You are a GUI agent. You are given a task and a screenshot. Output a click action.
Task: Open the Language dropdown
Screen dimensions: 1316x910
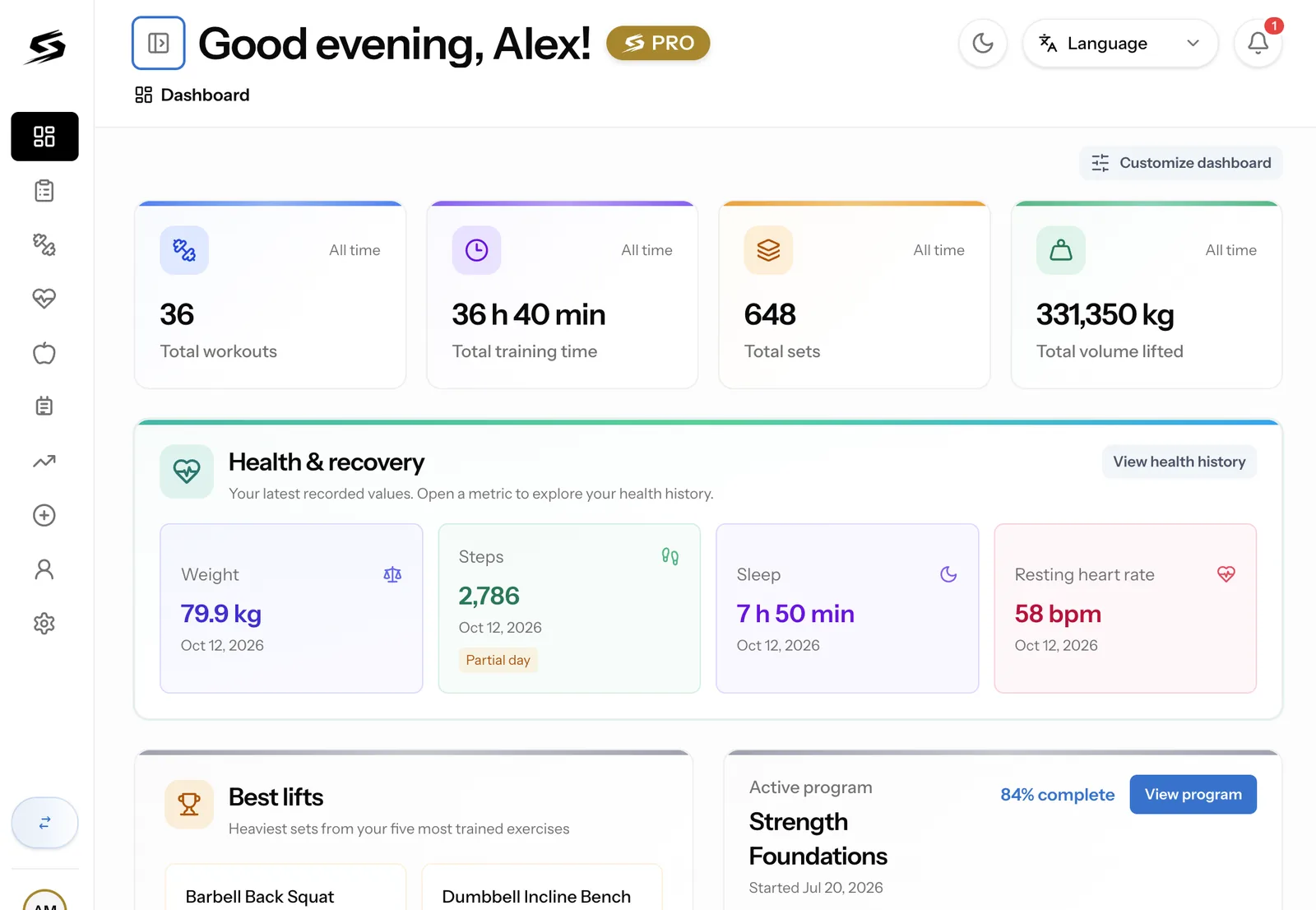click(1119, 43)
